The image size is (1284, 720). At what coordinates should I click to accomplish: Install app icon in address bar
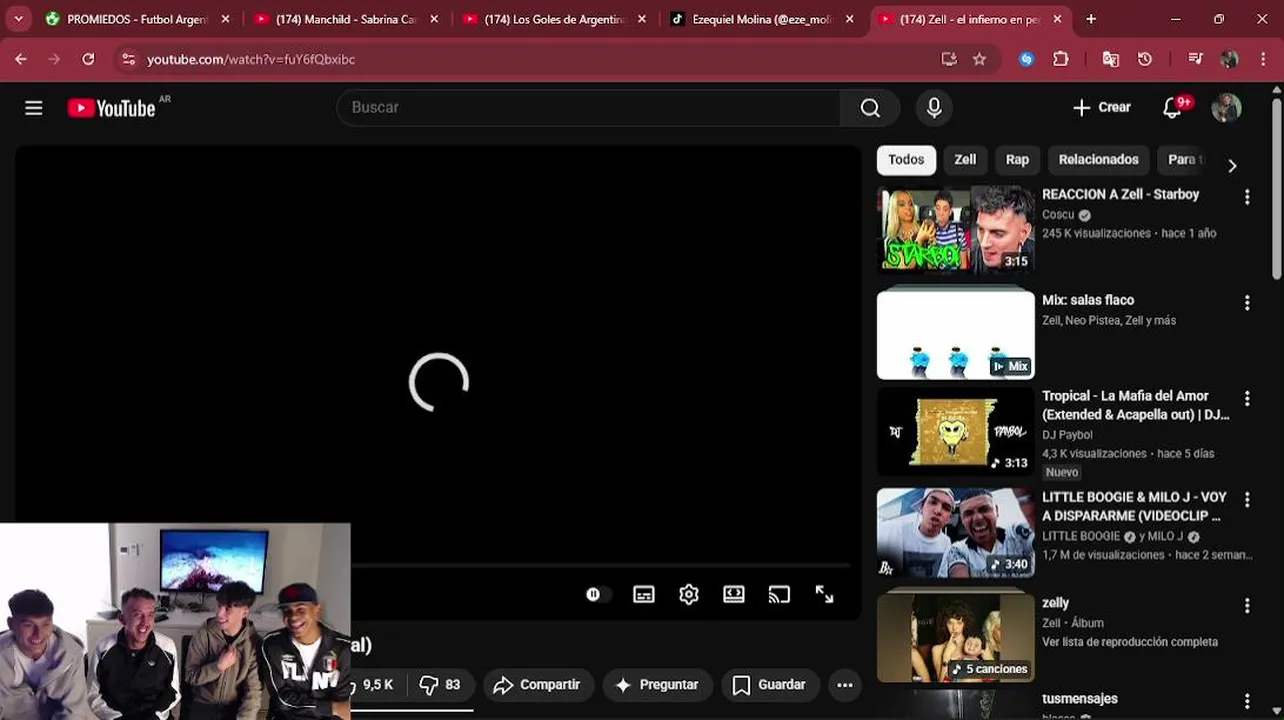(949, 59)
